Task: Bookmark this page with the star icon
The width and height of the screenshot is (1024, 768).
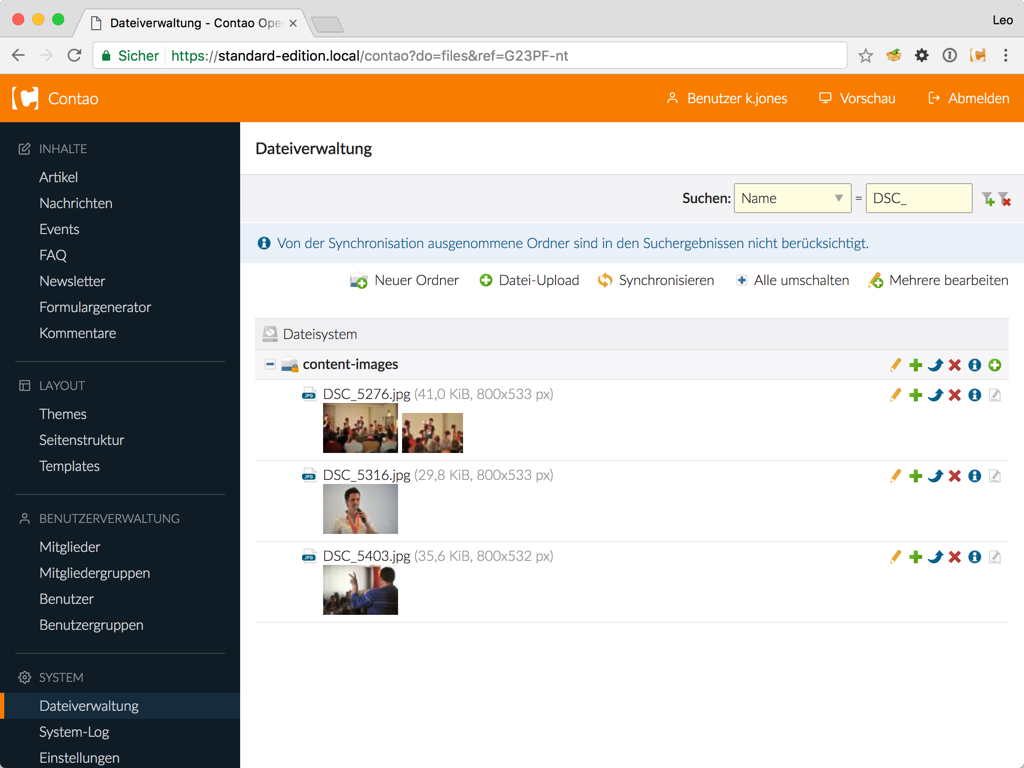Action: tap(865, 56)
